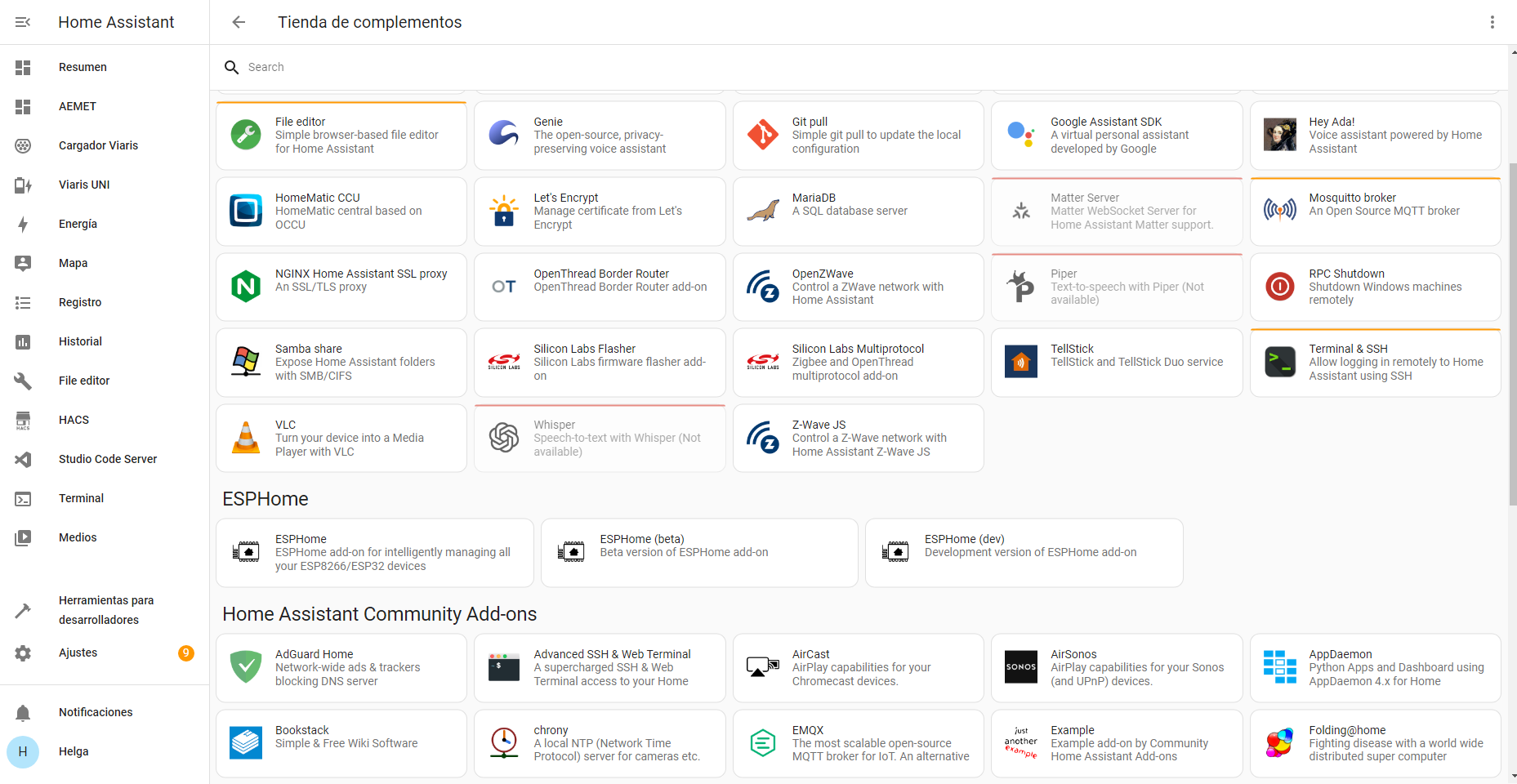This screenshot has width=1517, height=784.
Task: Click the RPC Shutdown power icon
Action: (x=1280, y=287)
